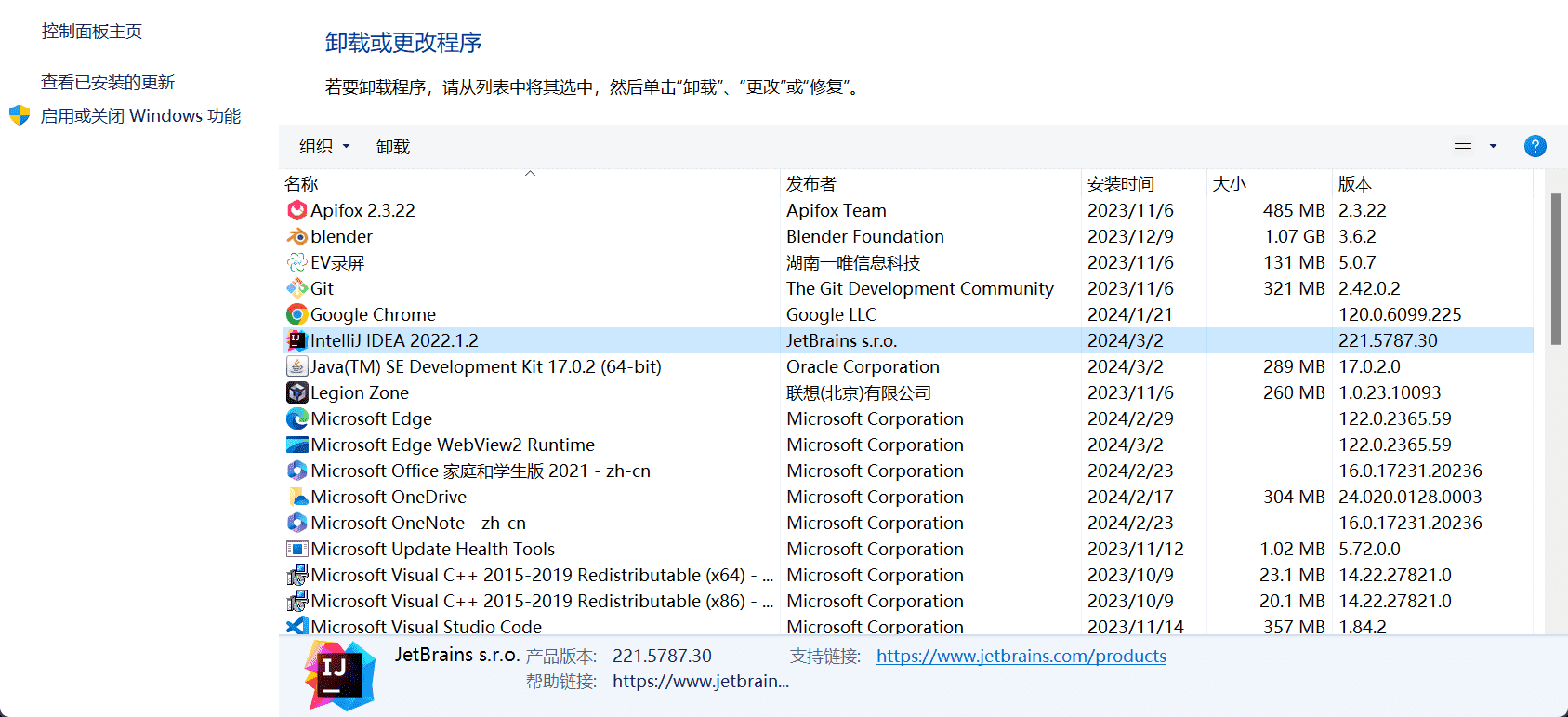
Task: Click the Microsoft Office 2021 icon
Action: [x=296, y=471]
